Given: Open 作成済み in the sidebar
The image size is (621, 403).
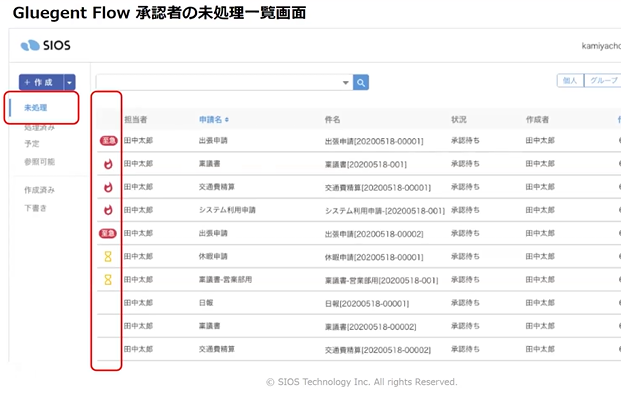Looking at the screenshot, I should tap(39, 190).
